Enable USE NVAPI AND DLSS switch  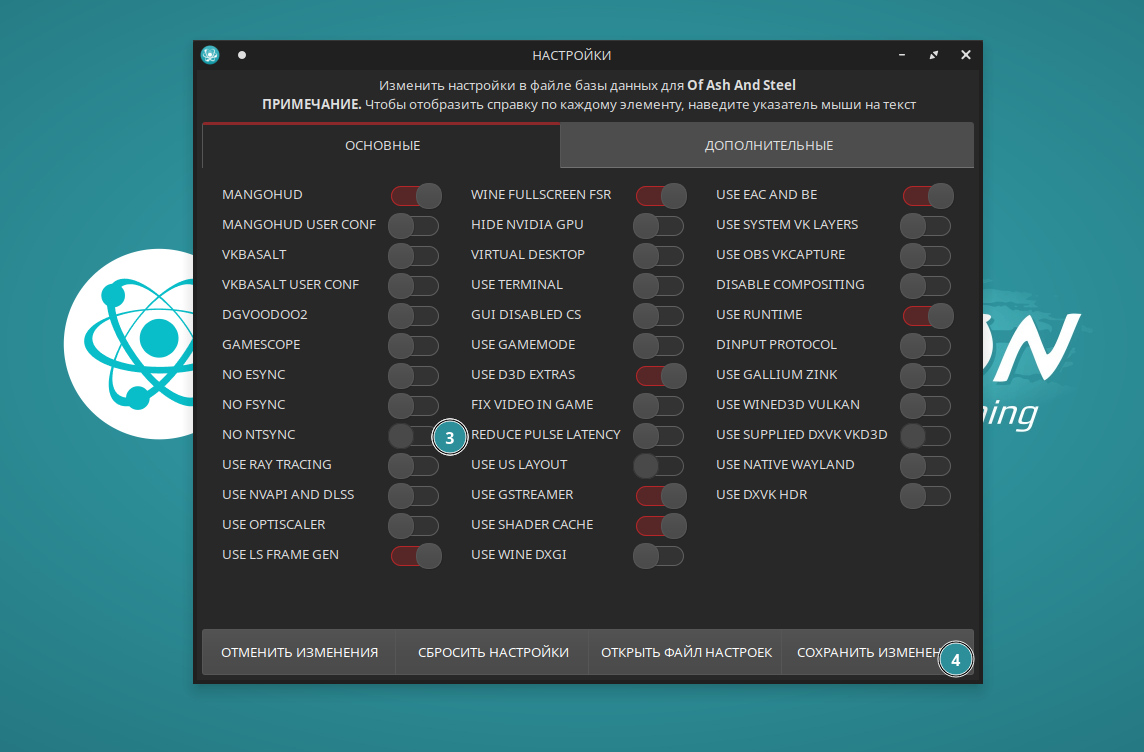414,495
